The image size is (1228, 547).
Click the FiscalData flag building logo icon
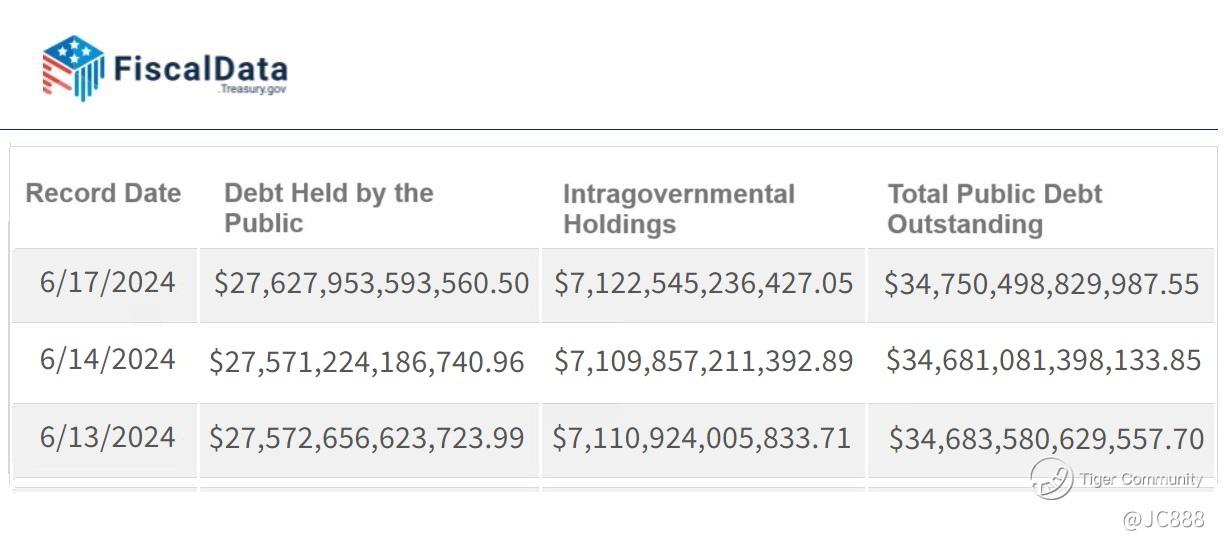[73, 67]
